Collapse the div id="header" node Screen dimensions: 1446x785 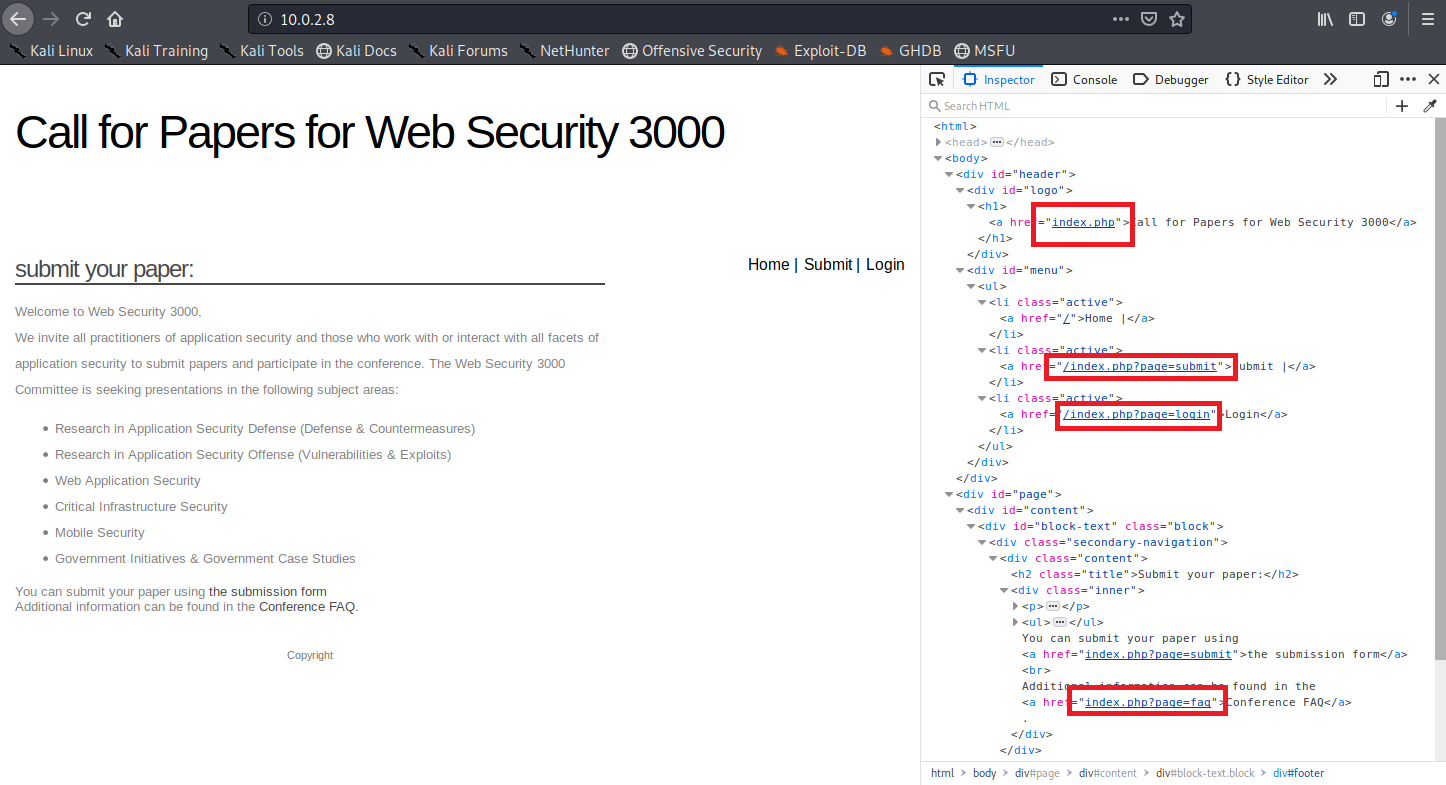coord(949,175)
